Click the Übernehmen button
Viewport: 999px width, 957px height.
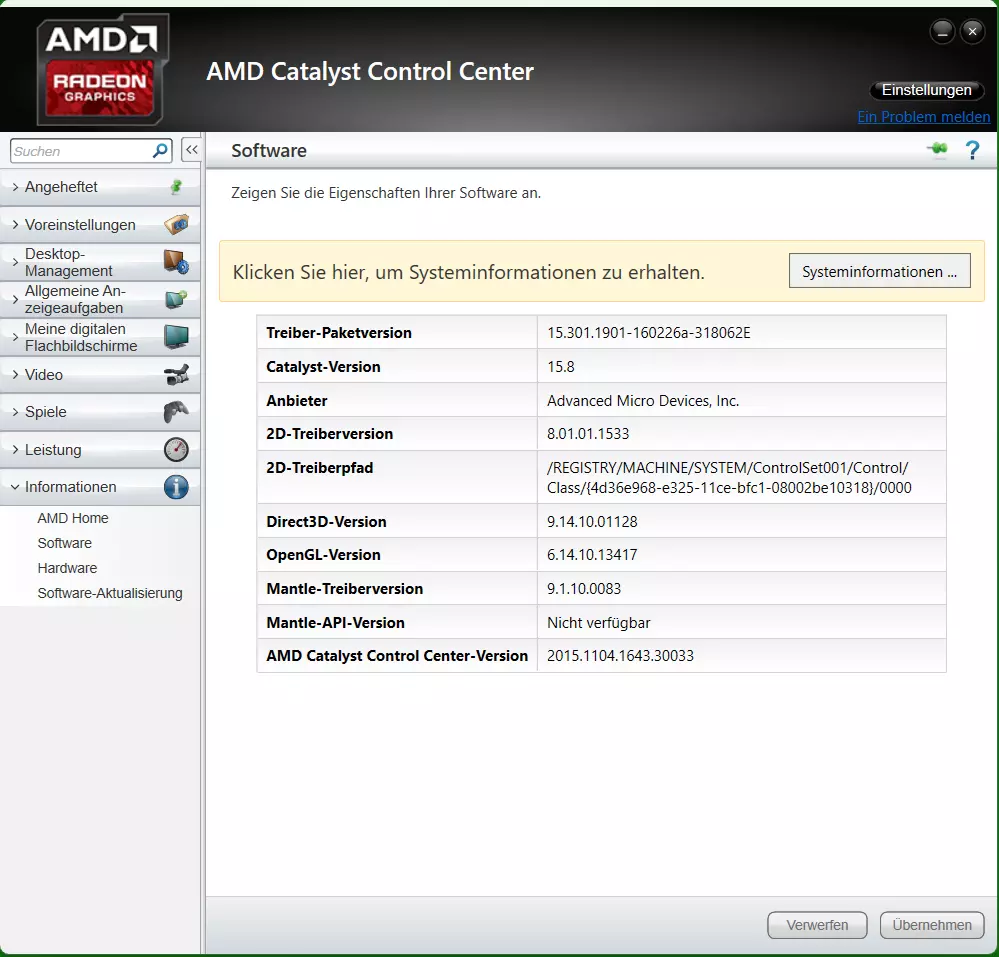931,925
